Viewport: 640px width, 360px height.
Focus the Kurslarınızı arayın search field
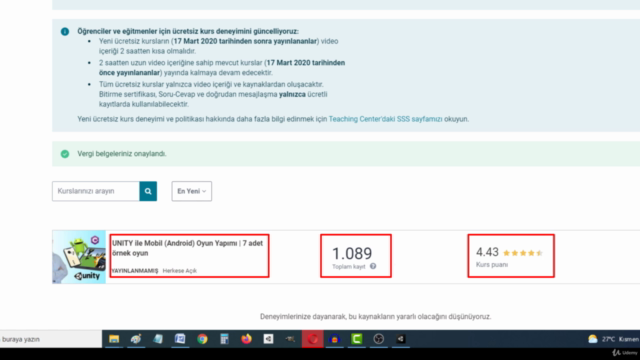click(x=96, y=191)
